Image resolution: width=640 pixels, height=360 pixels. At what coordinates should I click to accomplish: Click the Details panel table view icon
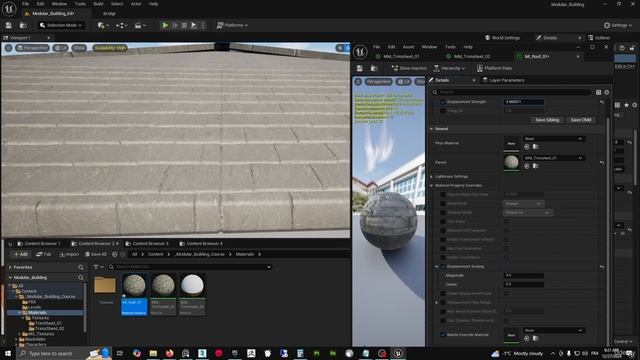coord(598,93)
